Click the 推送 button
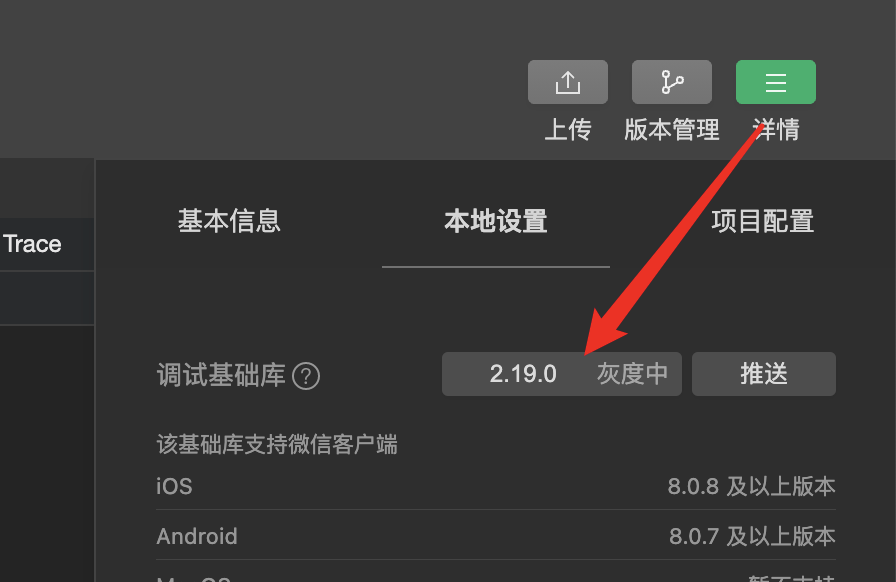This screenshot has height=582, width=896. pyautogui.click(x=763, y=374)
